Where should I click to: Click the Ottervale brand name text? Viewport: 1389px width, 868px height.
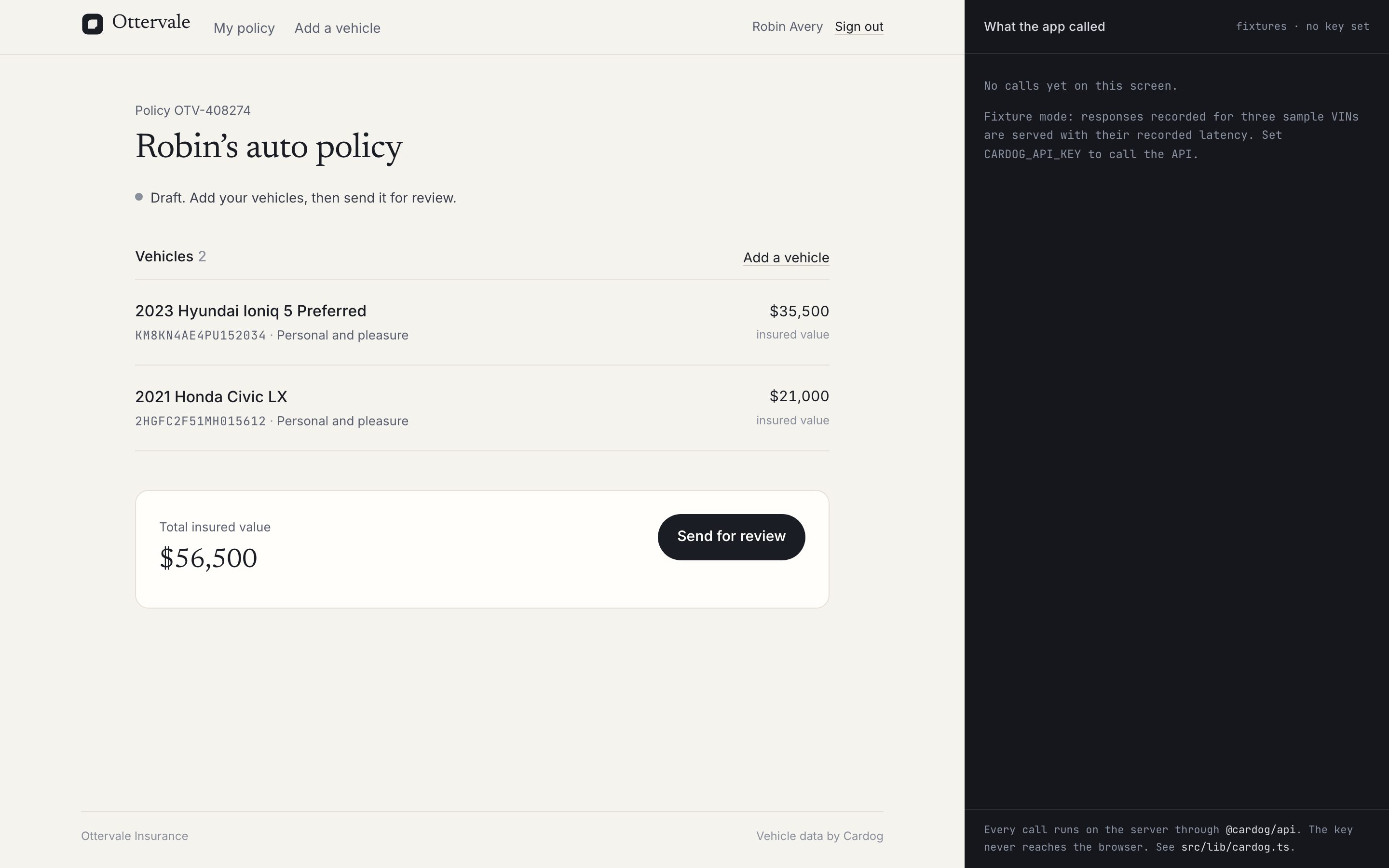(x=151, y=22)
